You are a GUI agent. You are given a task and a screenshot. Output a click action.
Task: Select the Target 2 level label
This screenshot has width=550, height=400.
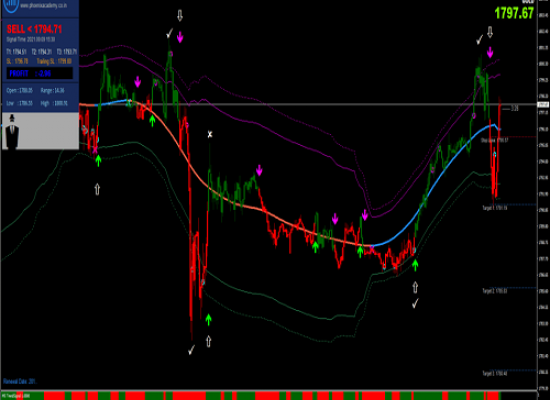pyautogui.click(x=495, y=291)
